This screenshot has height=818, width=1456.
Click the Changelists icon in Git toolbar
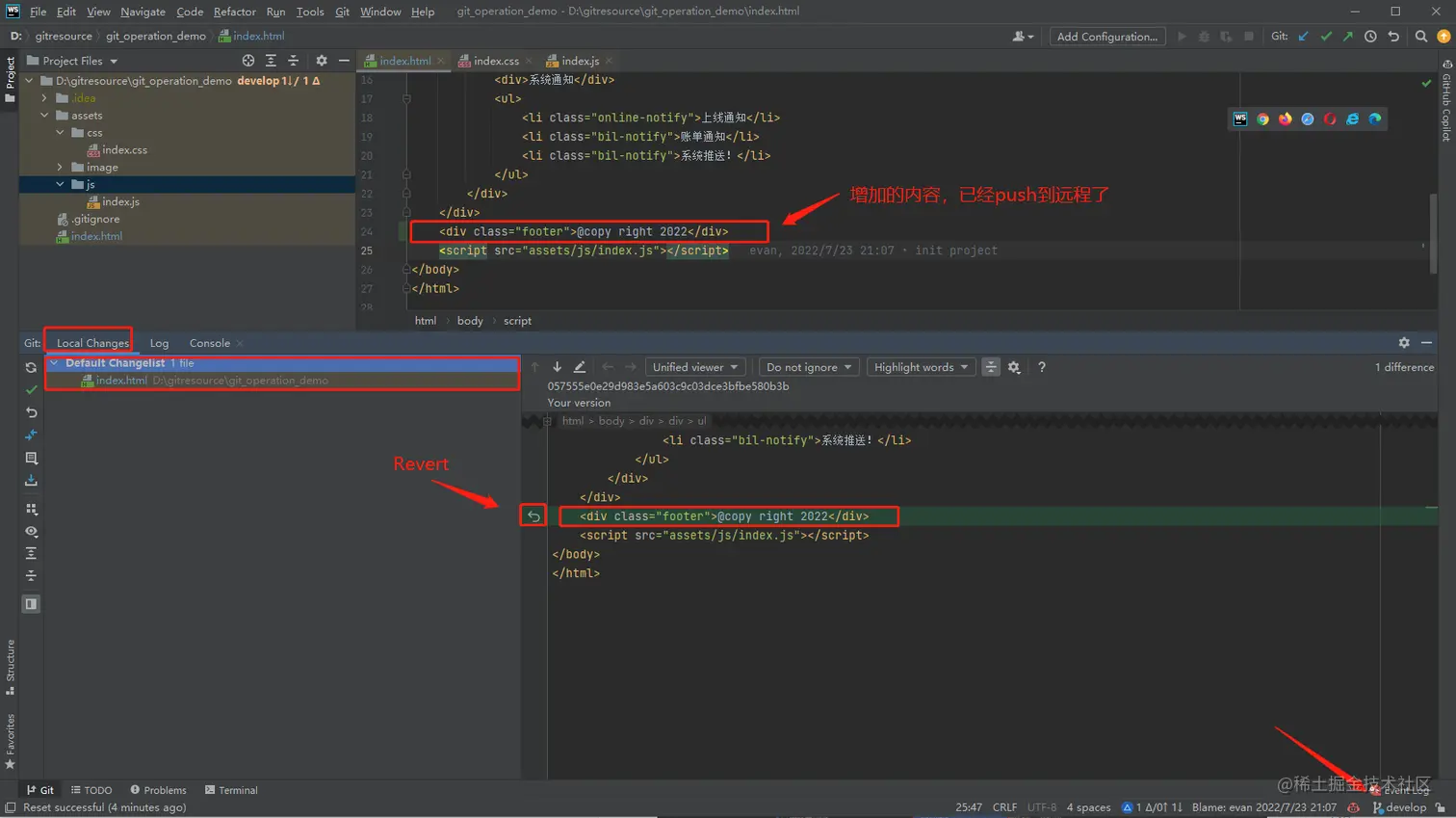(31, 458)
